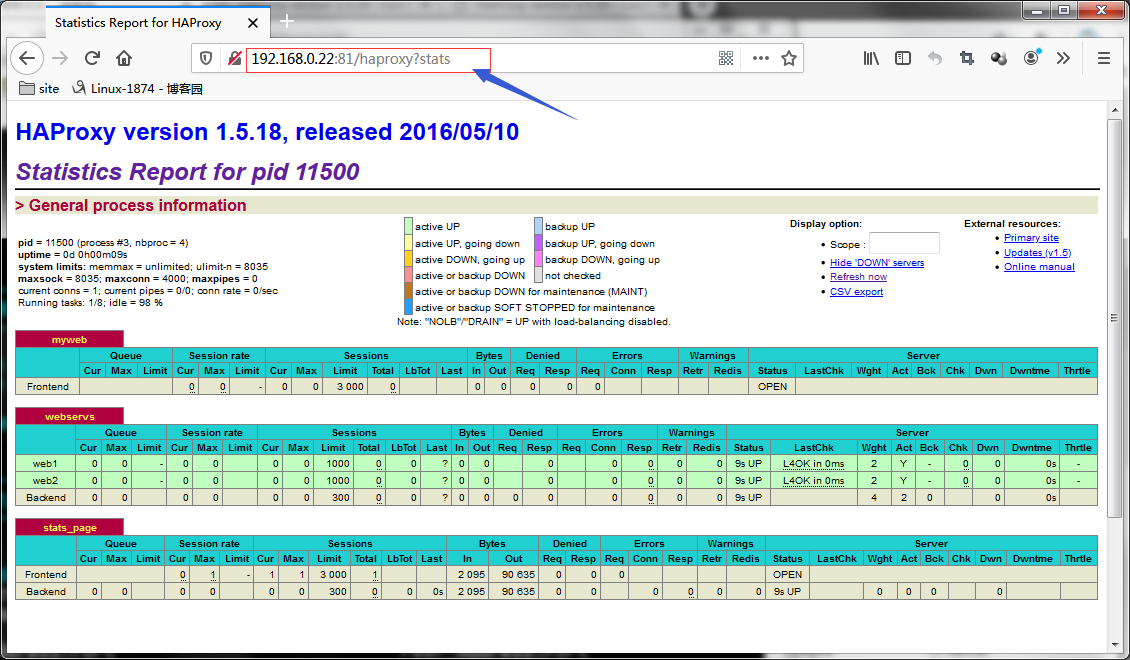Open the Firefox account avatar icon

pos(1031,58)
